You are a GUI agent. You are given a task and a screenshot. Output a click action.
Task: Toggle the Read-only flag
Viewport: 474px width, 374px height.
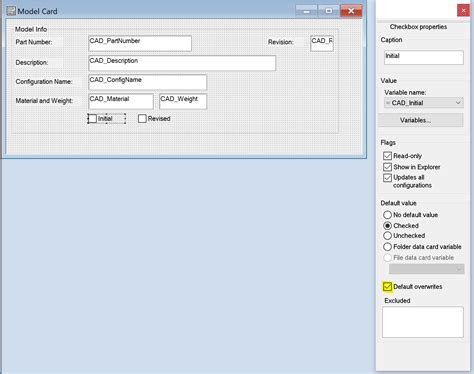click(x=387, y=156)
